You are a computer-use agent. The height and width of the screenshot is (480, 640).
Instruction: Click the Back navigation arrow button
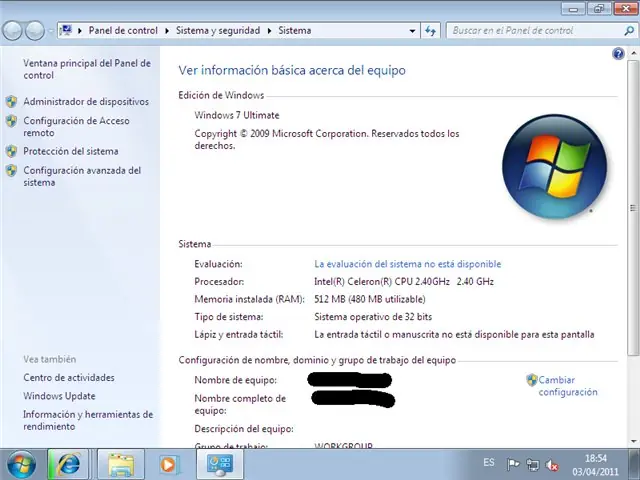[12, 31]
